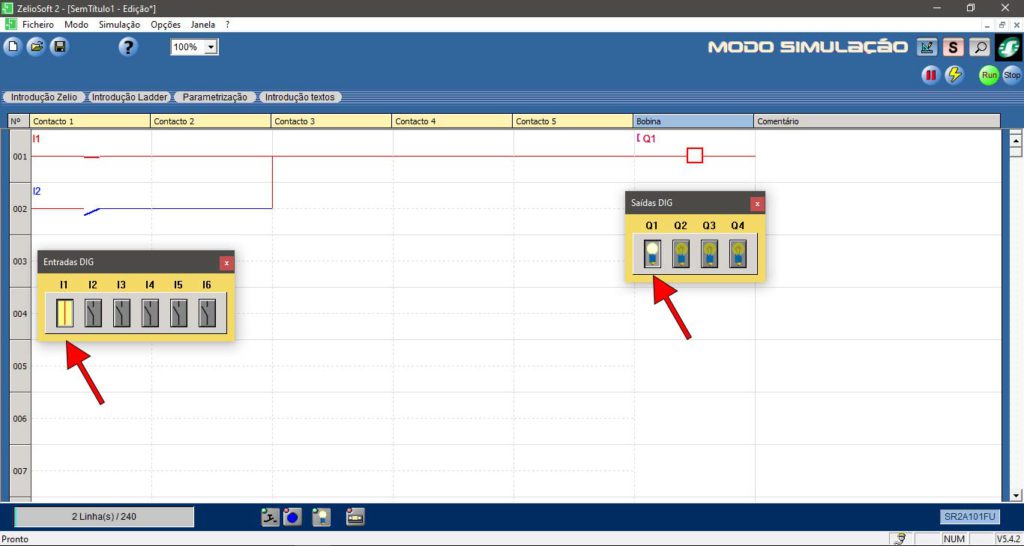This screenshot has width=1024, height=546.
Task: Click the magnifier monitoring mode icon
Action: (x=980, y=47)
